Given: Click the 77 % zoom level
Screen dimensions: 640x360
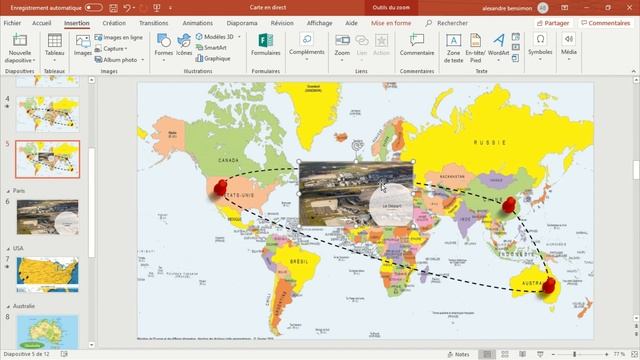Looking at the screenshot, I should 619,354.
